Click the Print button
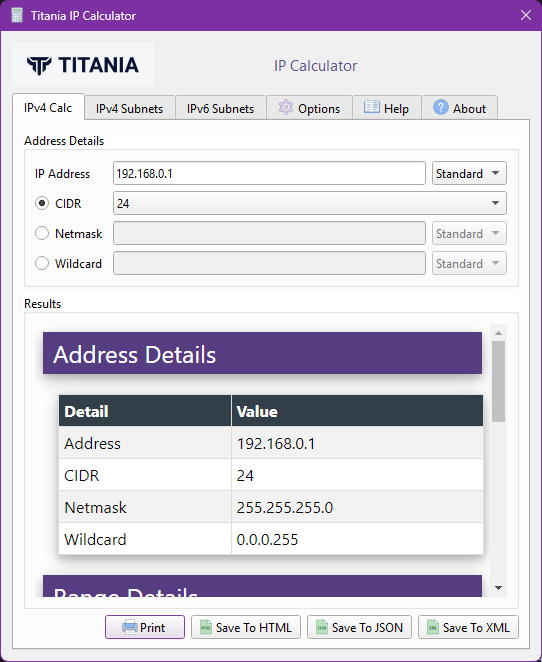542x662 pixels. click(145, 627)
